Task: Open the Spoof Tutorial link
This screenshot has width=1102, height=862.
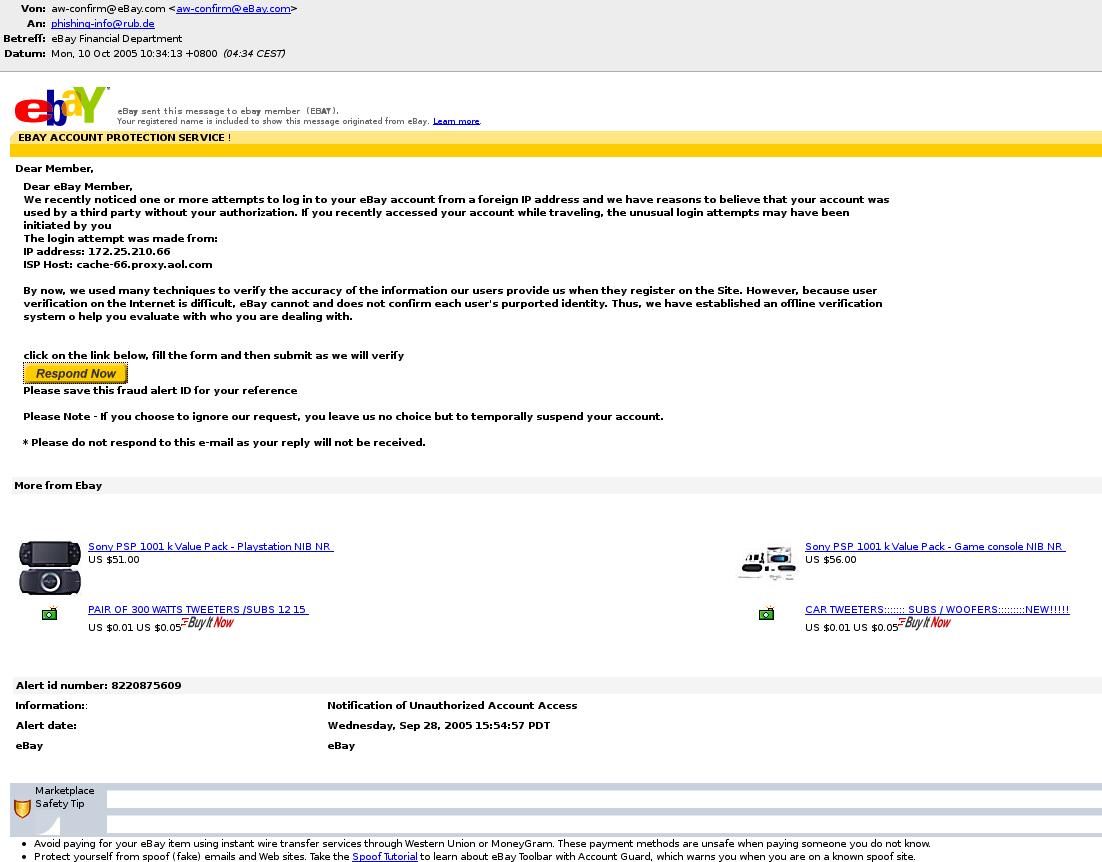Action: [x=384, y=856]
